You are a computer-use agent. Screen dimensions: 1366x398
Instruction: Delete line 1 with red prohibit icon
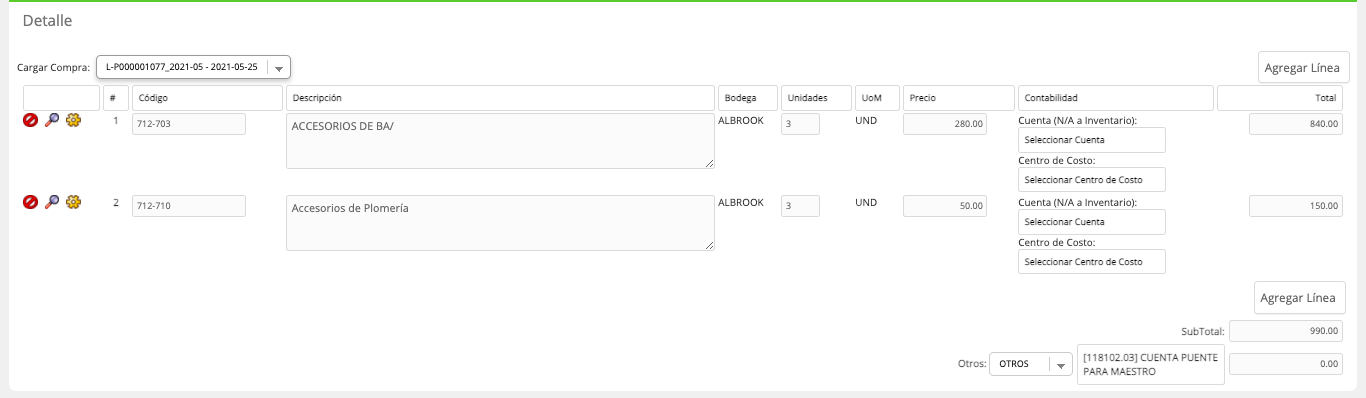click(30, 120)
